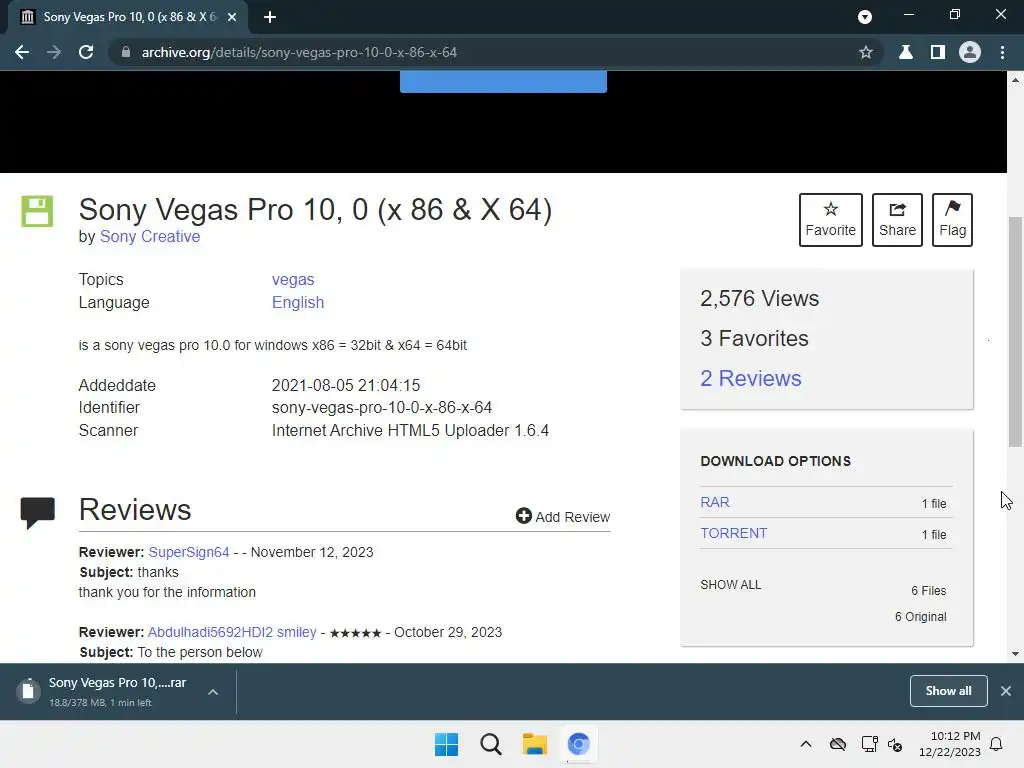Screen dimensions: 1024x768
Task: Open the tab search dropdown arrow
Action: (865, 17)
